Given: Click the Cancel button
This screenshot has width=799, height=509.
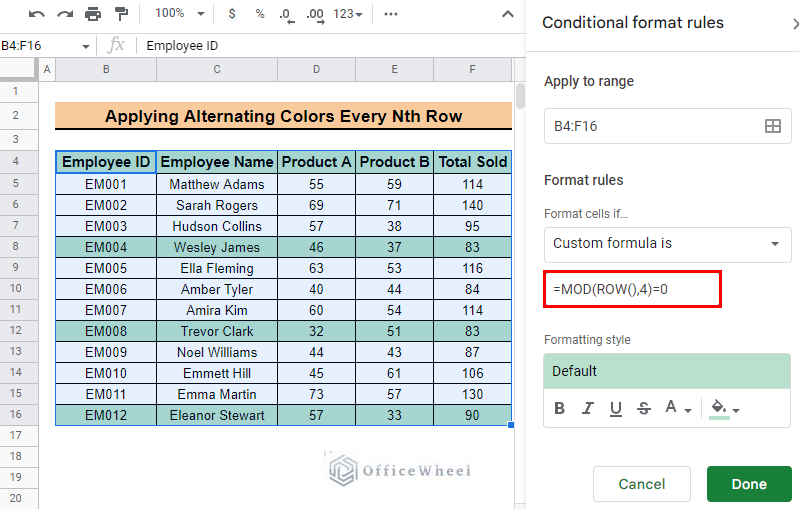Looking at the screenshot, I should tap(642, 484).
